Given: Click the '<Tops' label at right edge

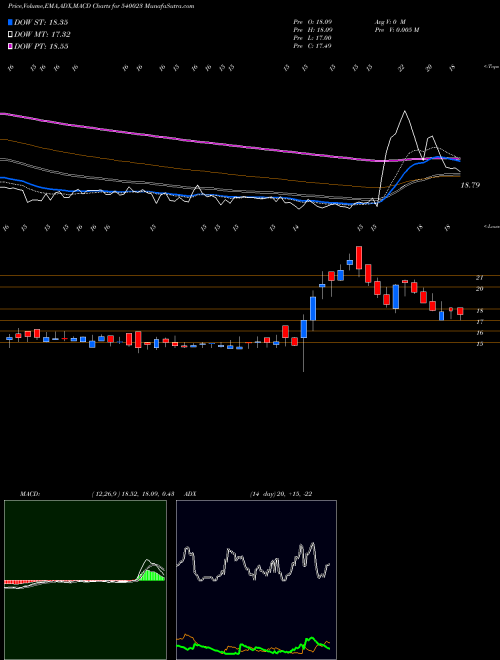Looking at the screenshot, I should [491, 67].
